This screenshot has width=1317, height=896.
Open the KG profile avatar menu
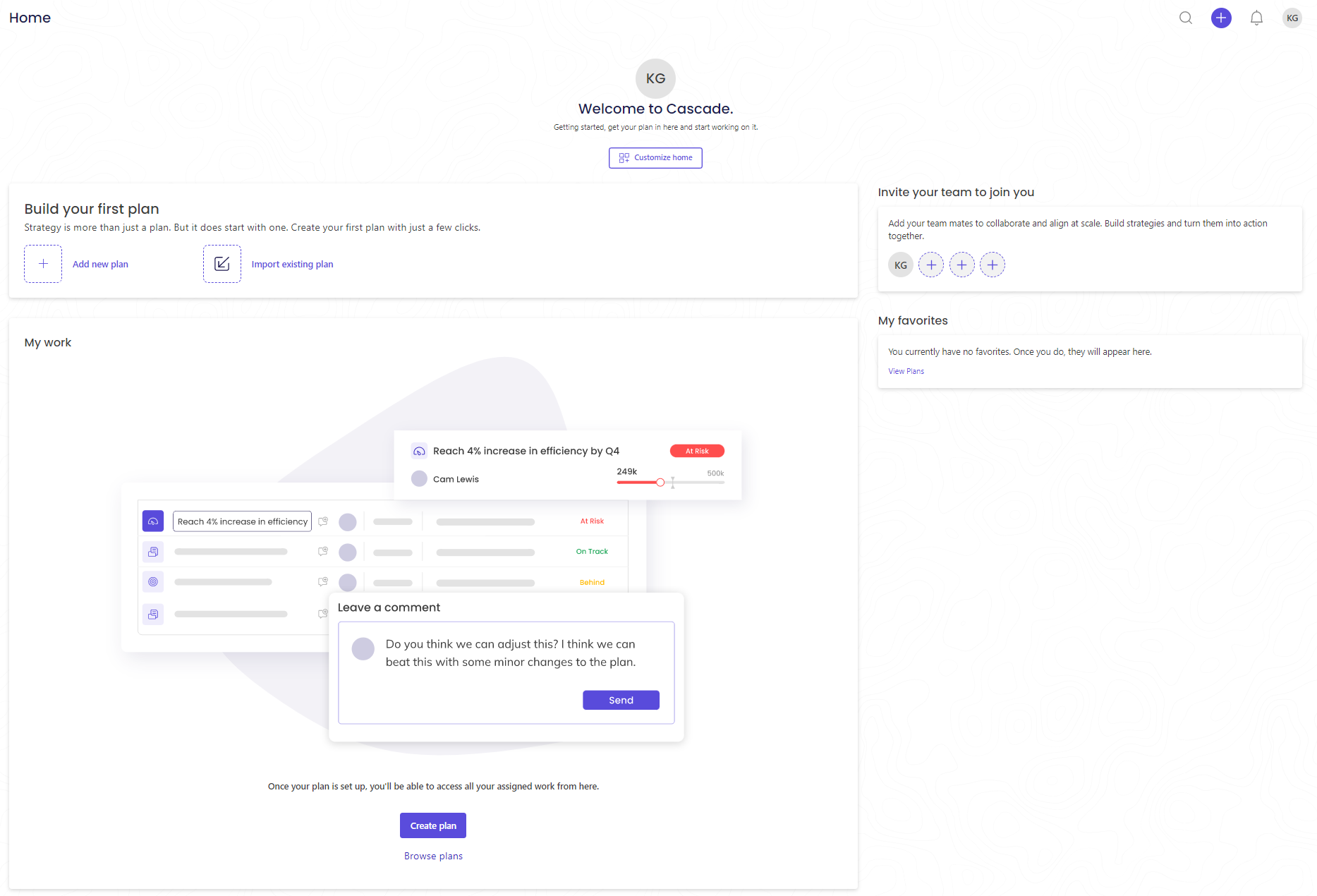[x=1292, y=18]
